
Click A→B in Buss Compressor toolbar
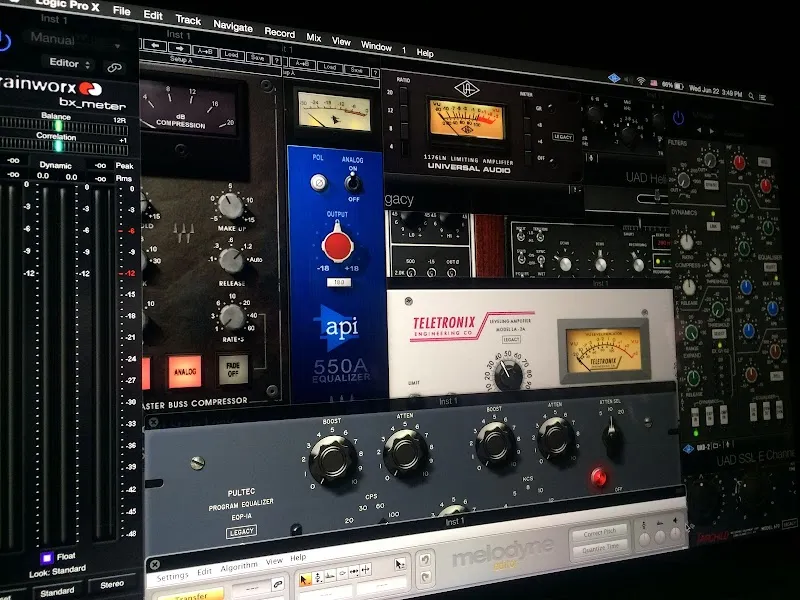pyautogui.click(x=205, y=52)
